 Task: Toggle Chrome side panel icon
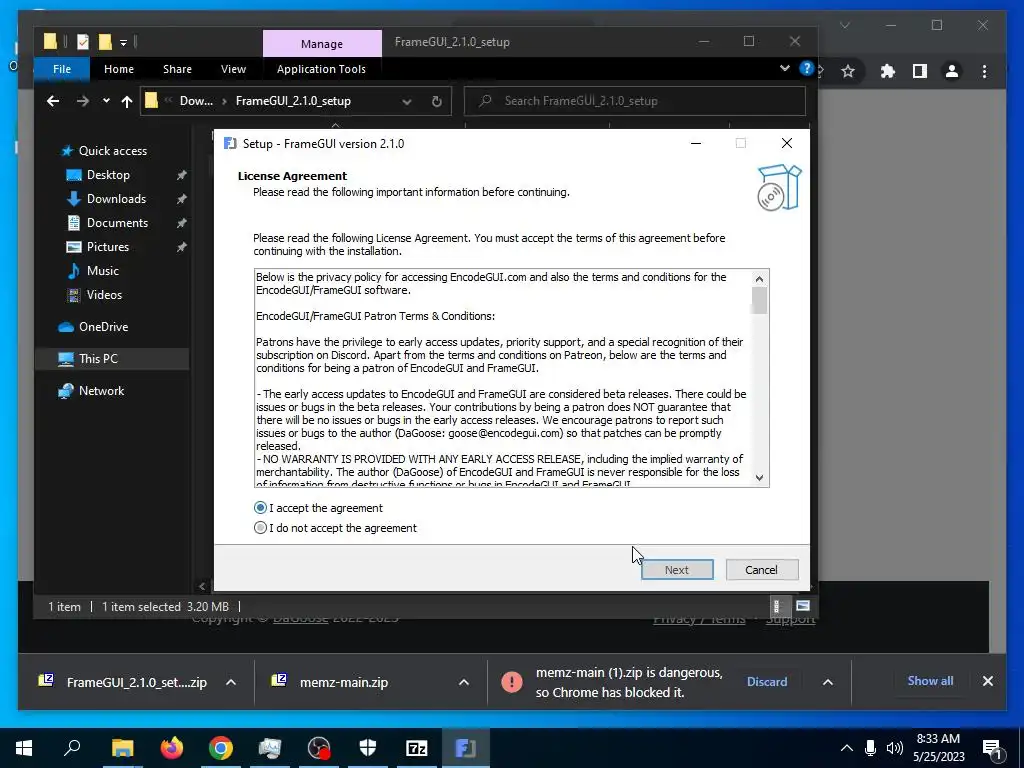(920, 71)
